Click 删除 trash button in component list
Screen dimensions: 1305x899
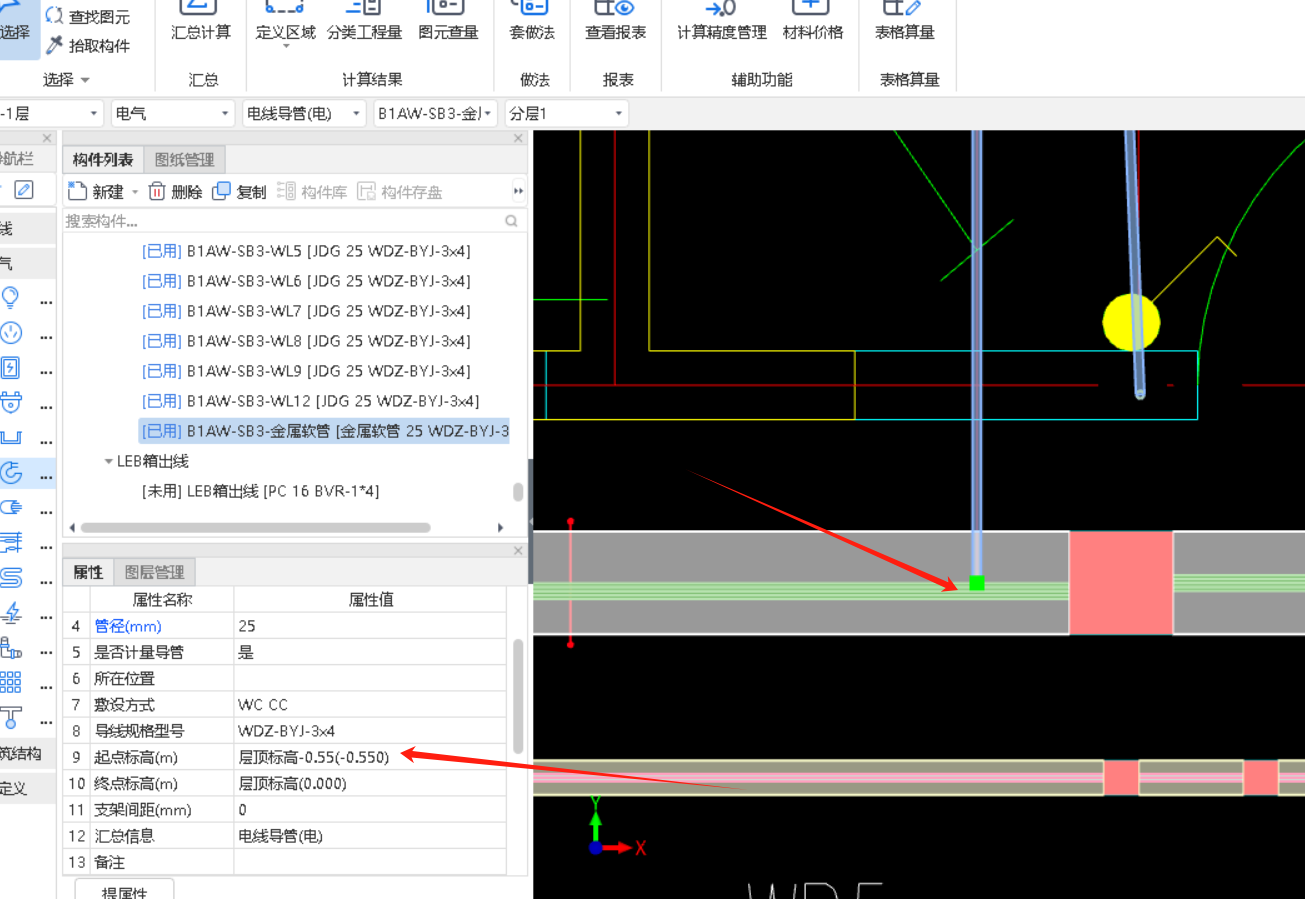[176, 192]
